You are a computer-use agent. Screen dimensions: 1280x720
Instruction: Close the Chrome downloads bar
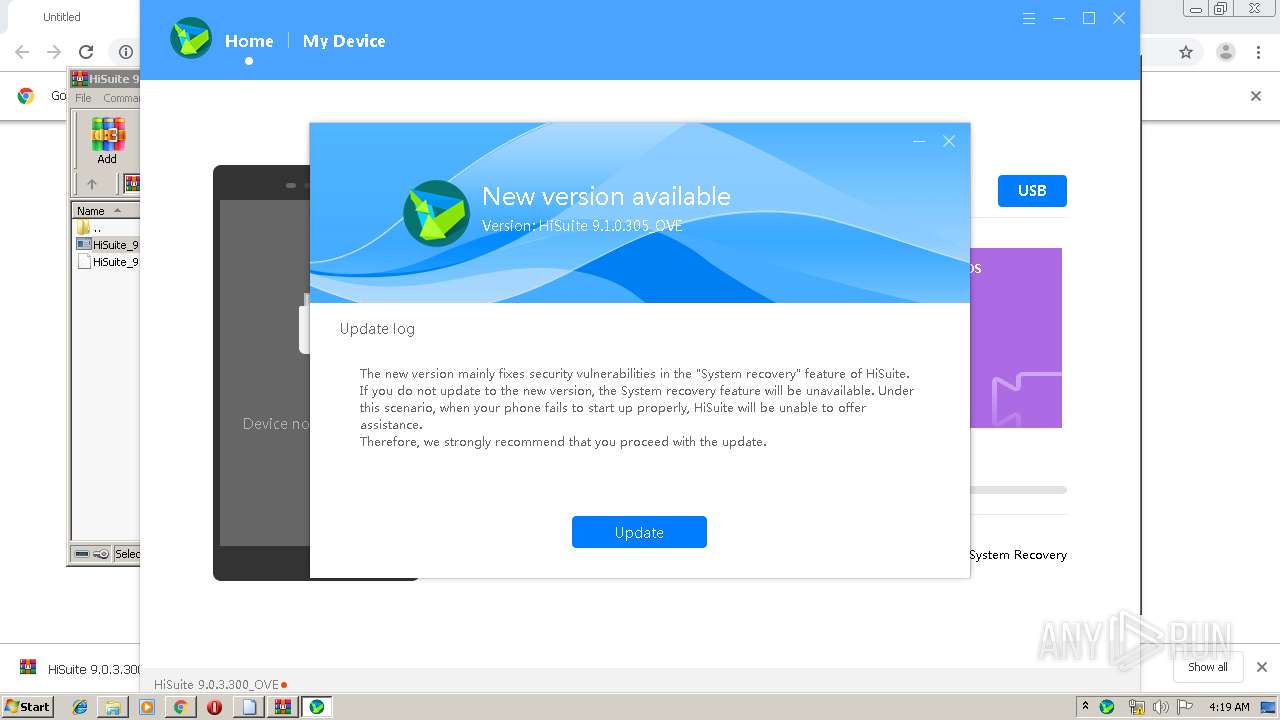(x=1262, y=667)
